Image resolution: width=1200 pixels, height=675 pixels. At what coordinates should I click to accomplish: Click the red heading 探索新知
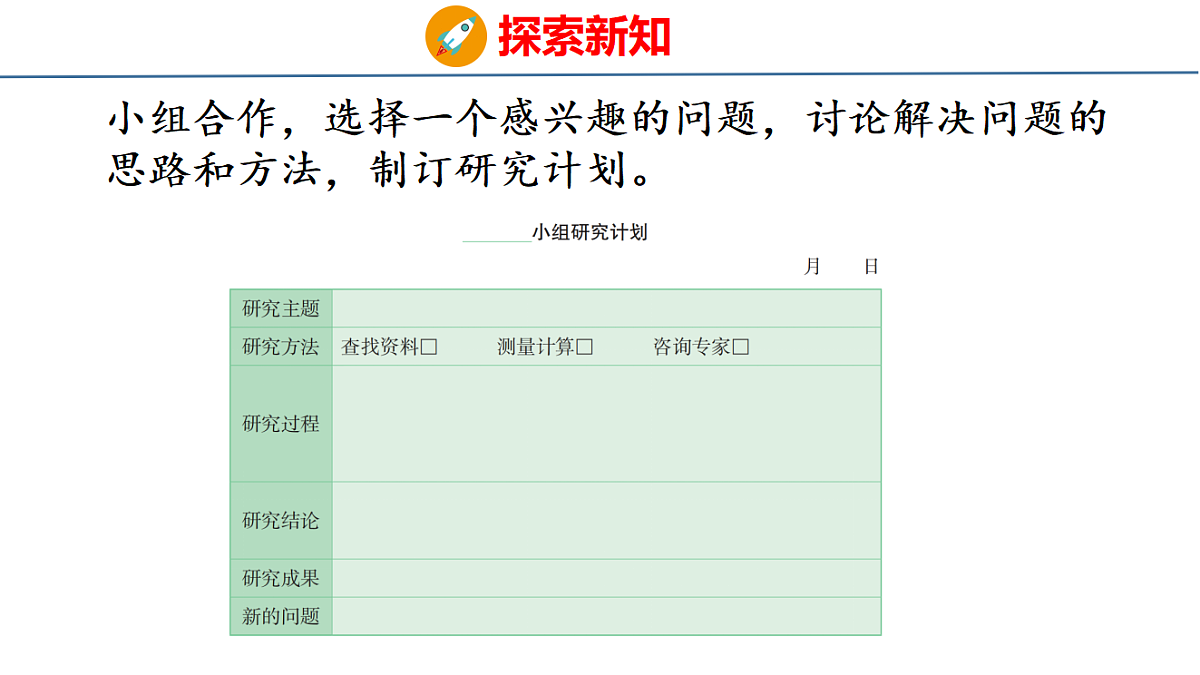[584, 37]
